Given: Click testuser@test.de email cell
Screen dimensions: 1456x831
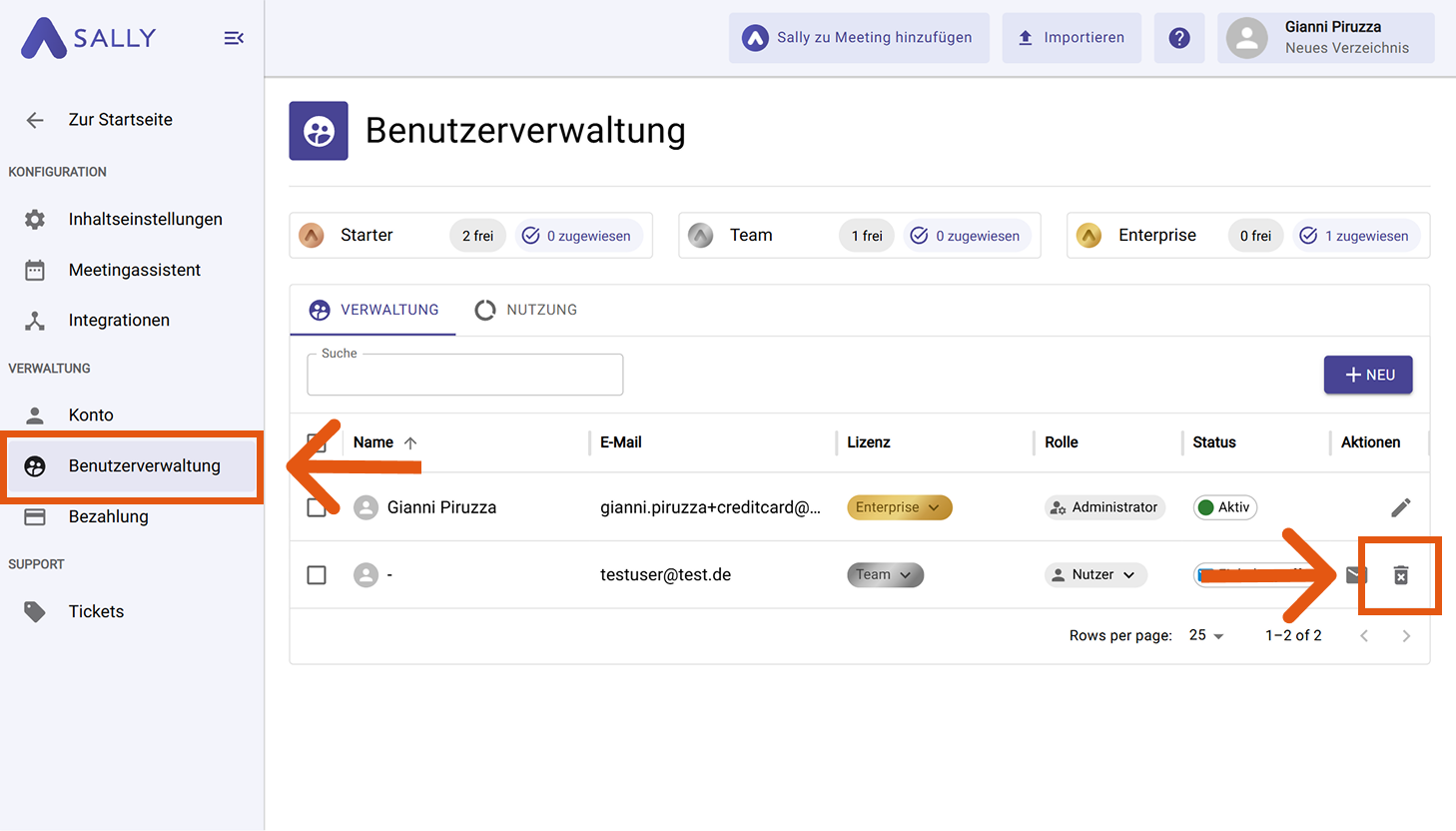Looking at the screenshot, I should pos(665,575).
